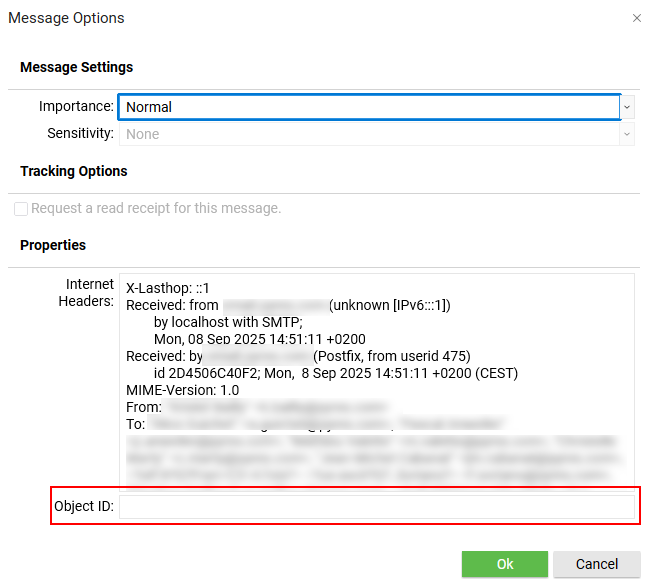Click the From: line in Internet Headers
Image resolution: width=648 pixels, height=586 pixels.
click(144, 407)
